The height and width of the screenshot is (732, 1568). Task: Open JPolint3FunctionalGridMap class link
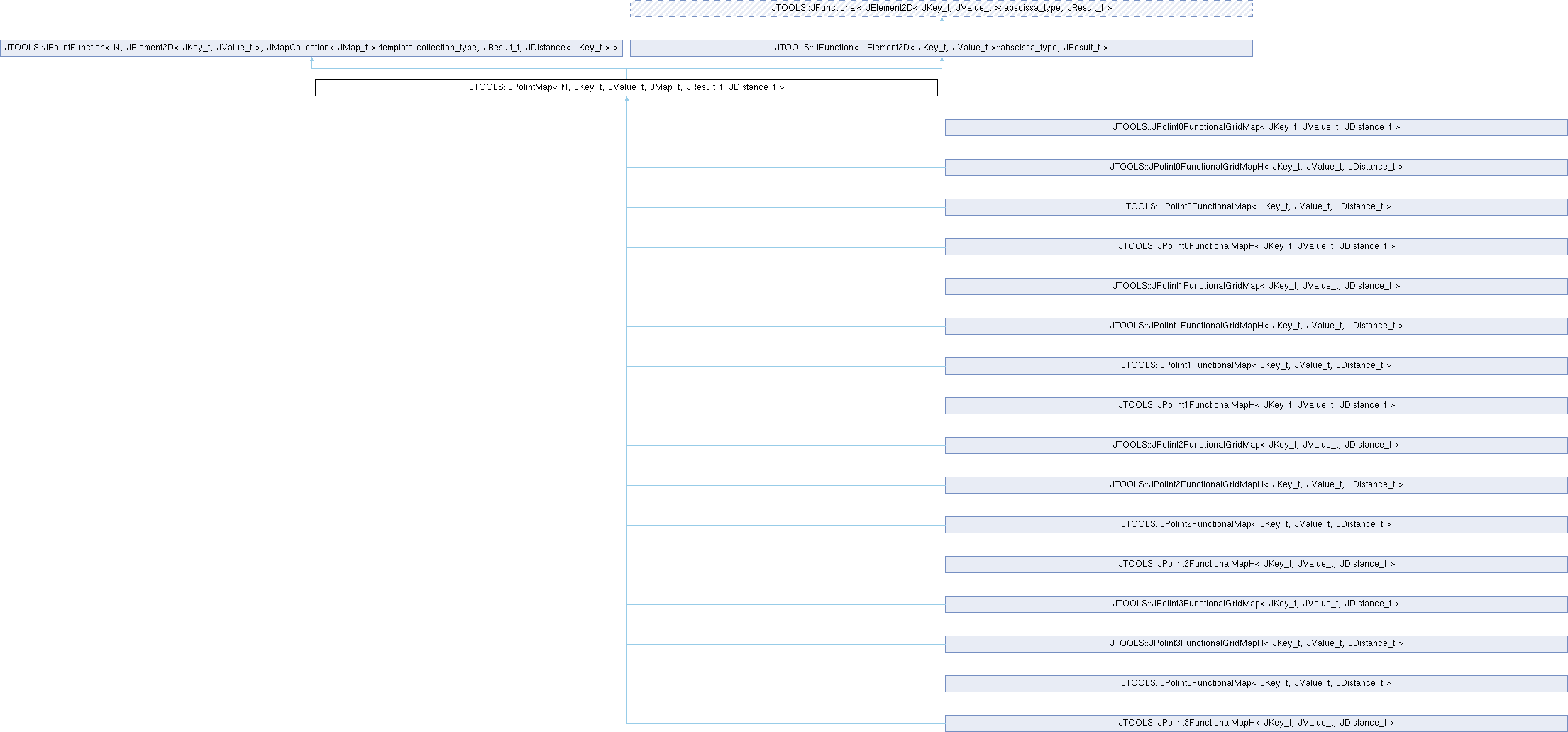[x=1256, y=604]
